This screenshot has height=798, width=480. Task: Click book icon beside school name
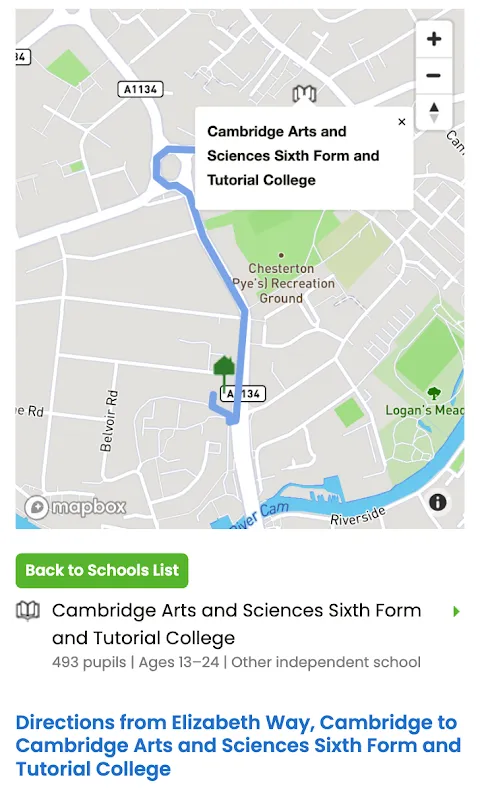[27, 610]
